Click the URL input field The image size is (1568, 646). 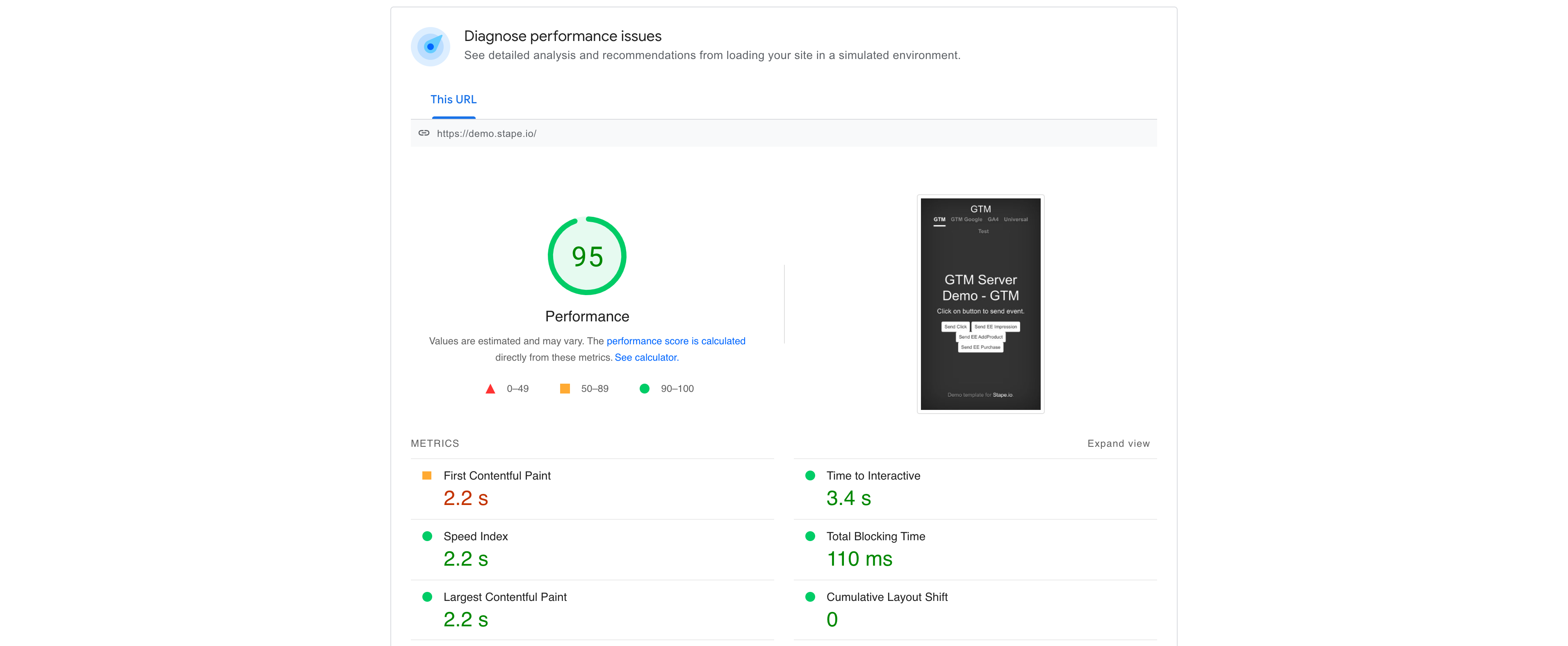(x=784, y=133)
